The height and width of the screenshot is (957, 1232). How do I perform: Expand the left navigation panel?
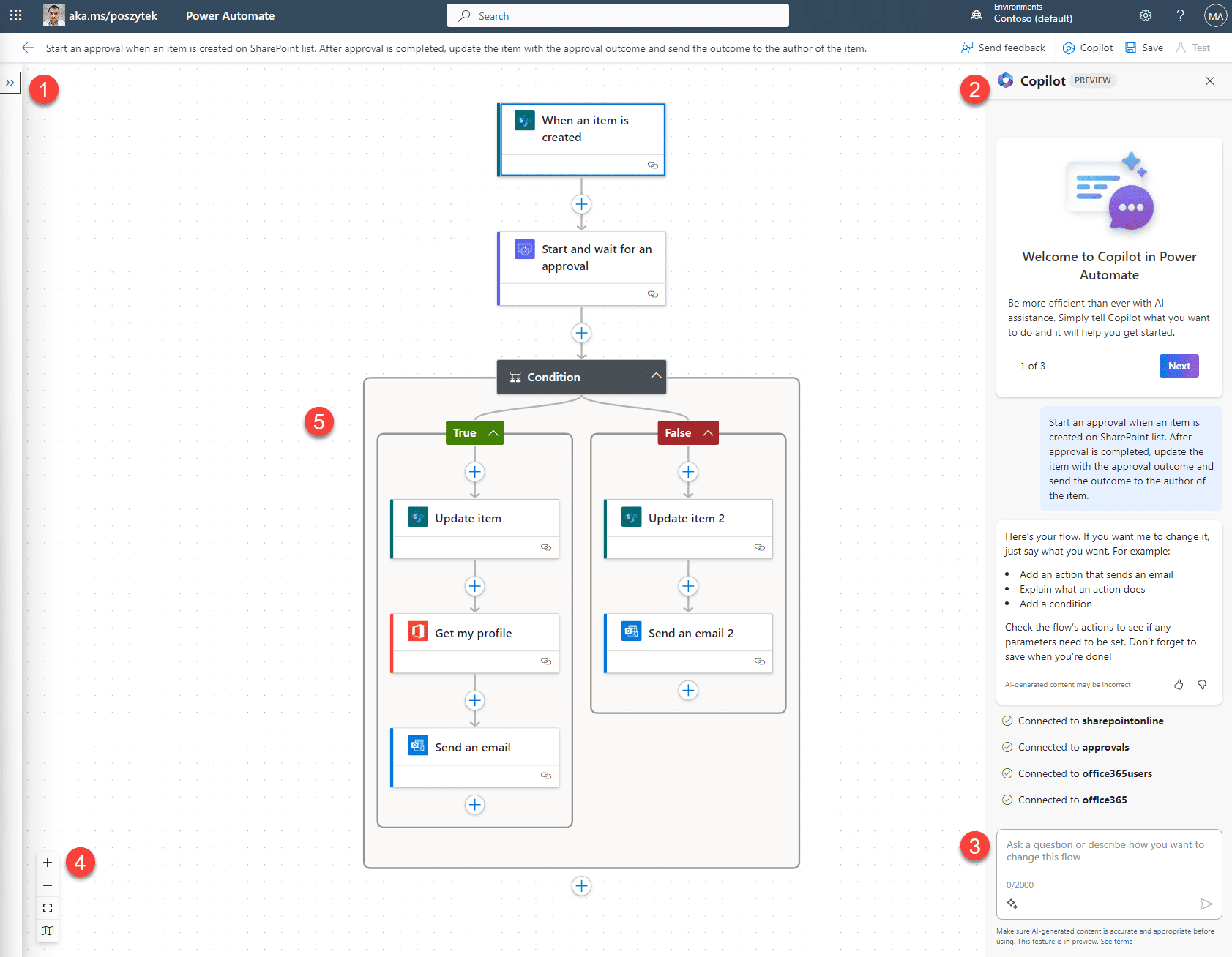point(10,83)
